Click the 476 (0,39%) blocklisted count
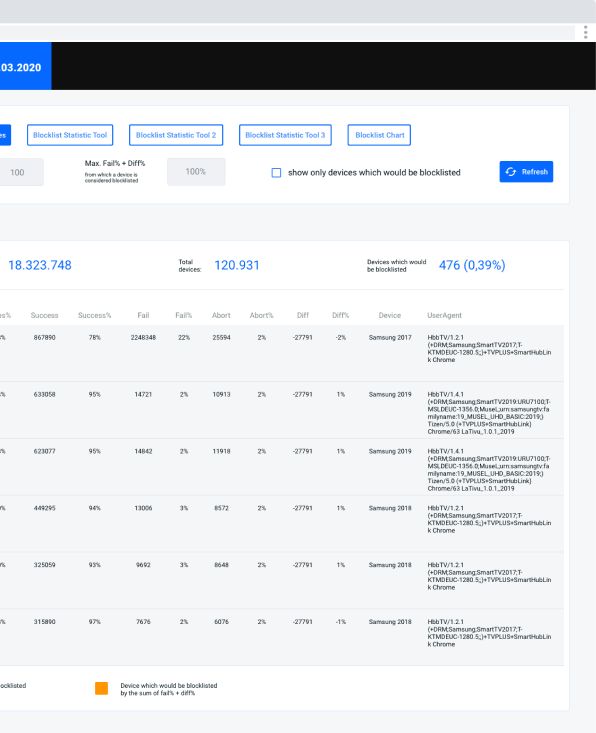 click(x=472, y=265)
